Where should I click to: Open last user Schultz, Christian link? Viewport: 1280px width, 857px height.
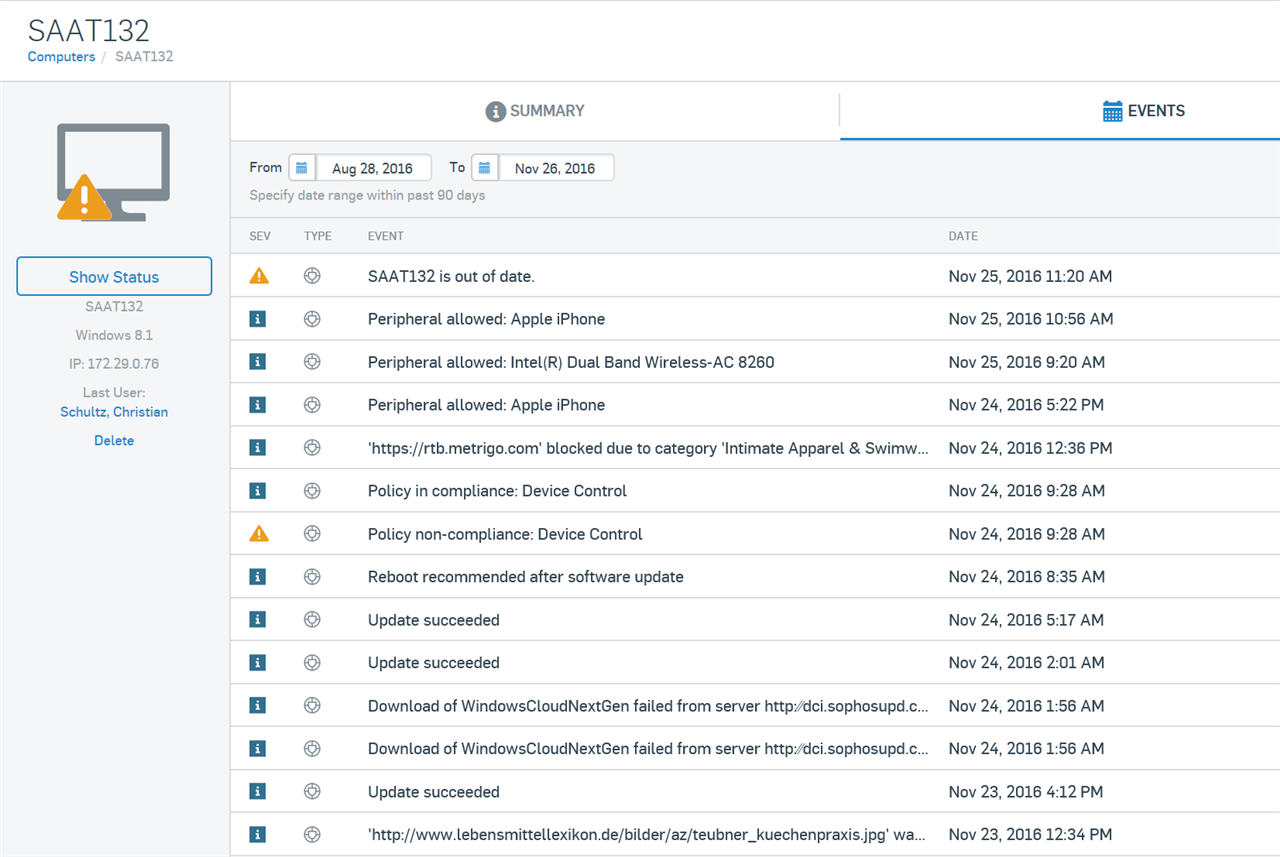coord(114,412)
